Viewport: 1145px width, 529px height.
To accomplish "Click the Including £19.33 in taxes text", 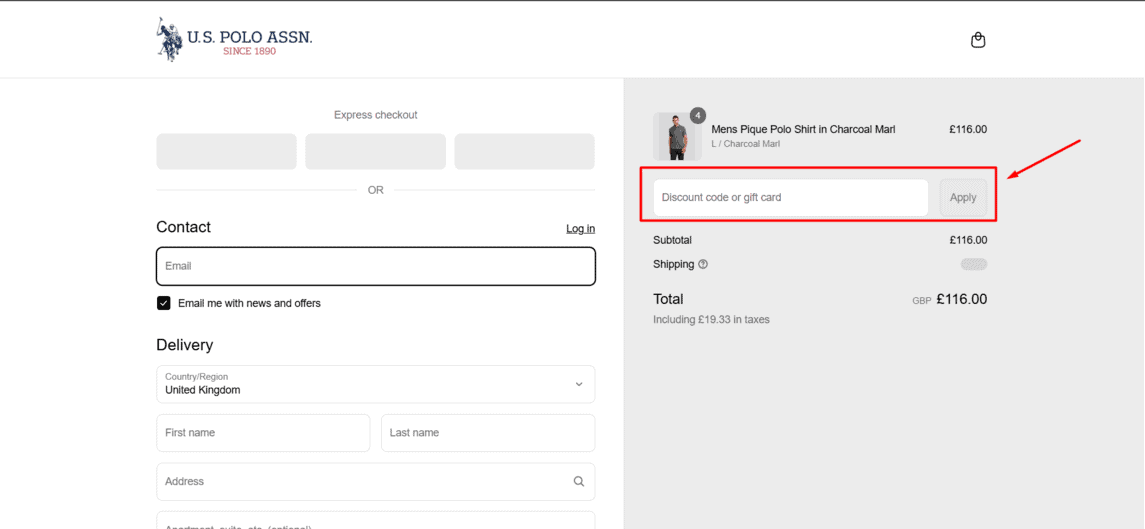I will (711, 319).
